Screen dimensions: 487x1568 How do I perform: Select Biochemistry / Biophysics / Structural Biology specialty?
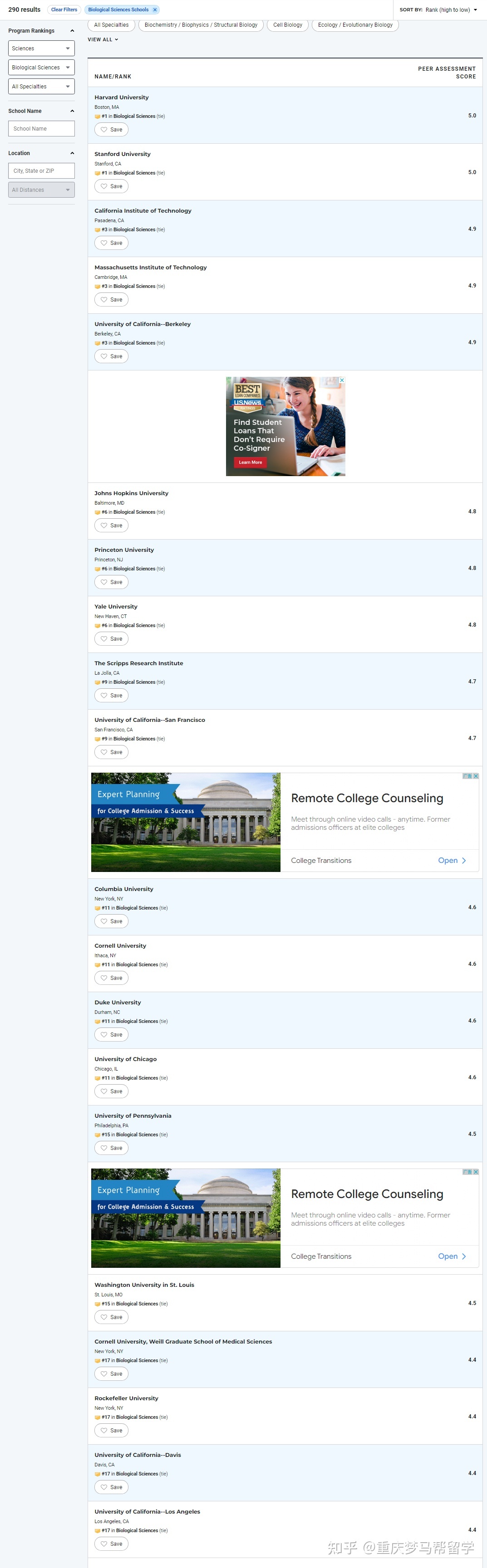click(x=201, y=25)
